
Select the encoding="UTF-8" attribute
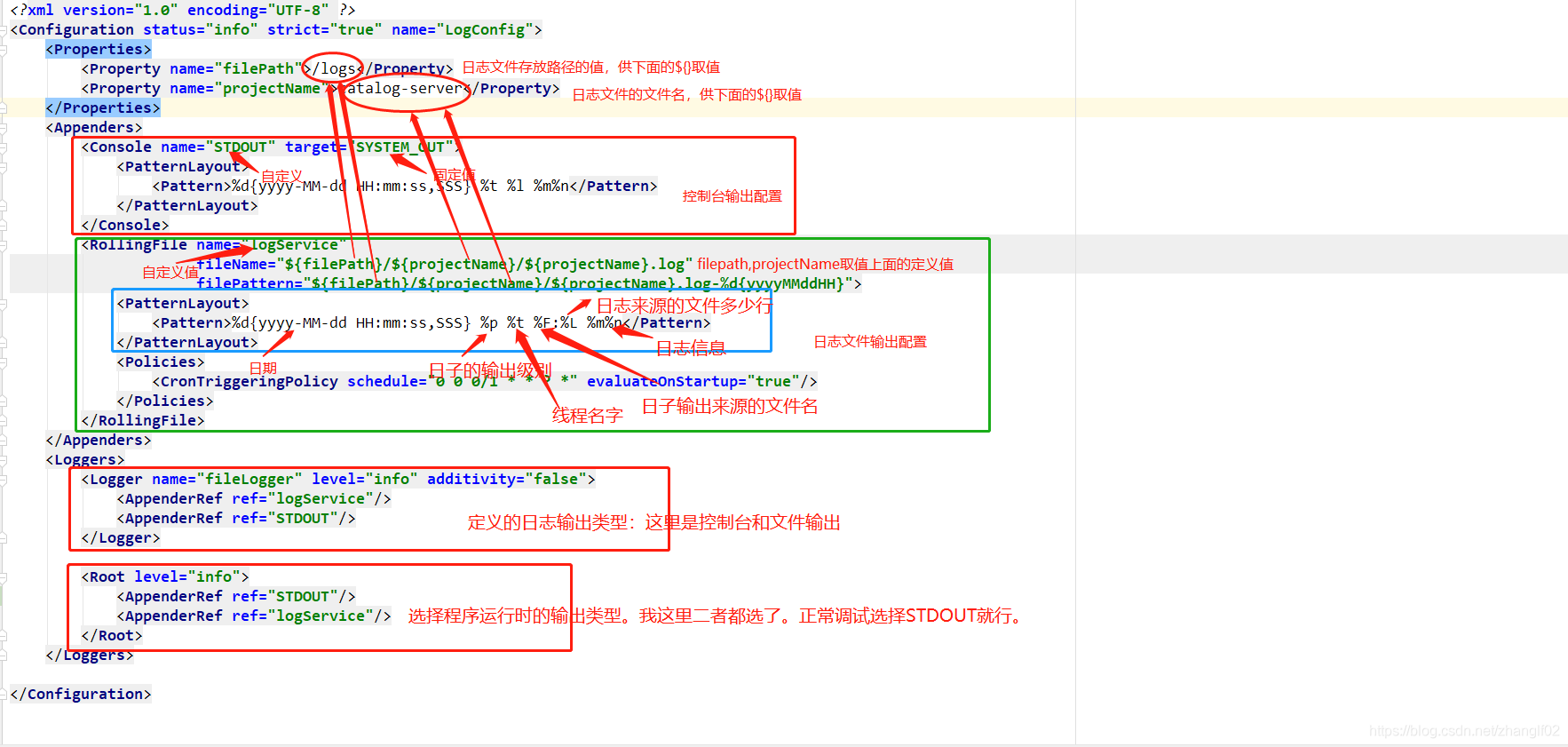(258, 10)
